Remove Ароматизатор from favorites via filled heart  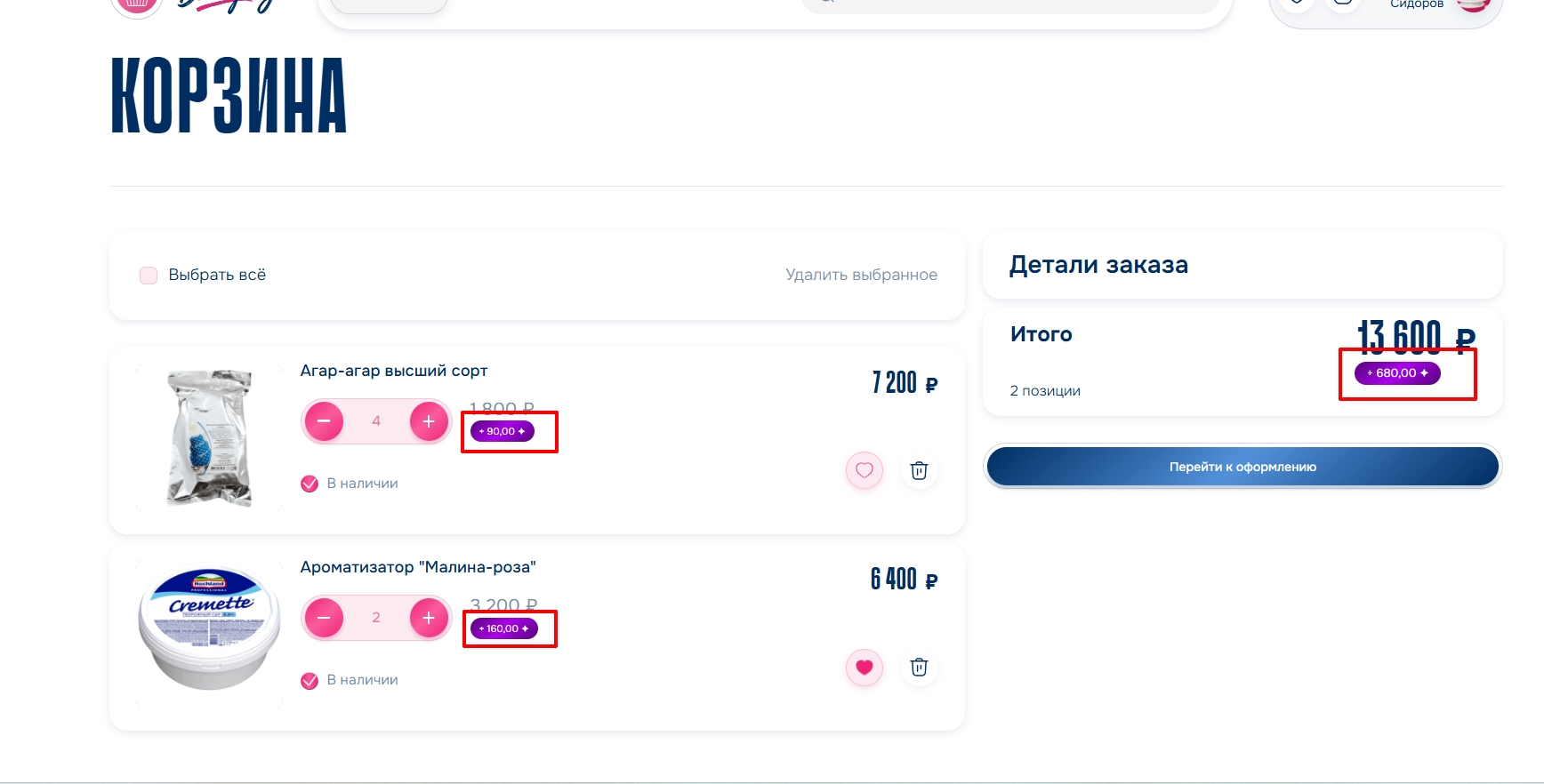pyautogui.click(x=864, y=667)
